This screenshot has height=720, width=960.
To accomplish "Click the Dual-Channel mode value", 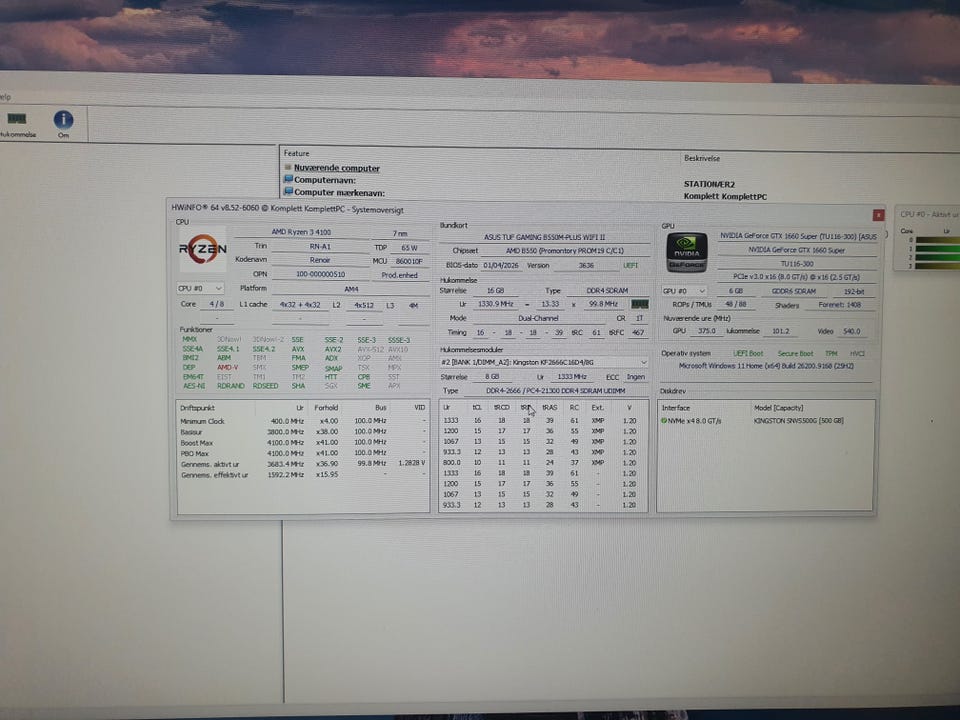I will click(538, 318).
